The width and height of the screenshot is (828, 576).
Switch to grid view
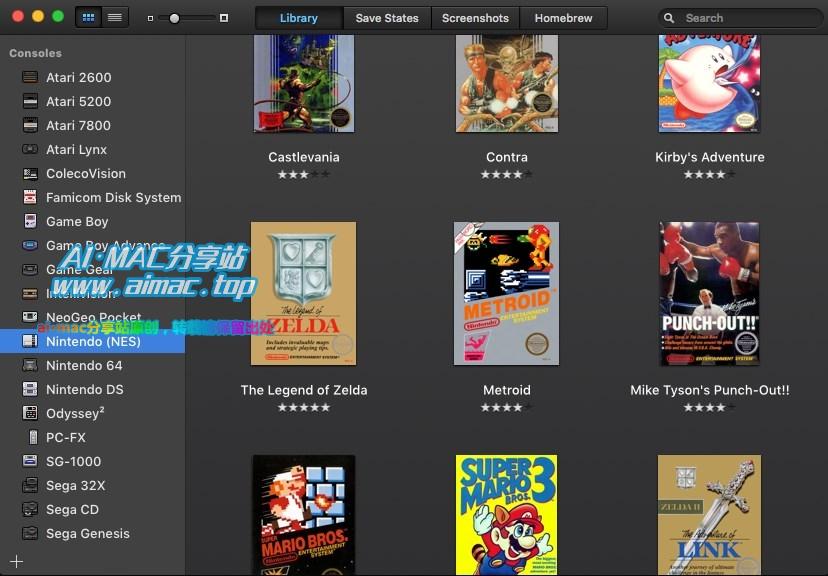tap(89, 17)
